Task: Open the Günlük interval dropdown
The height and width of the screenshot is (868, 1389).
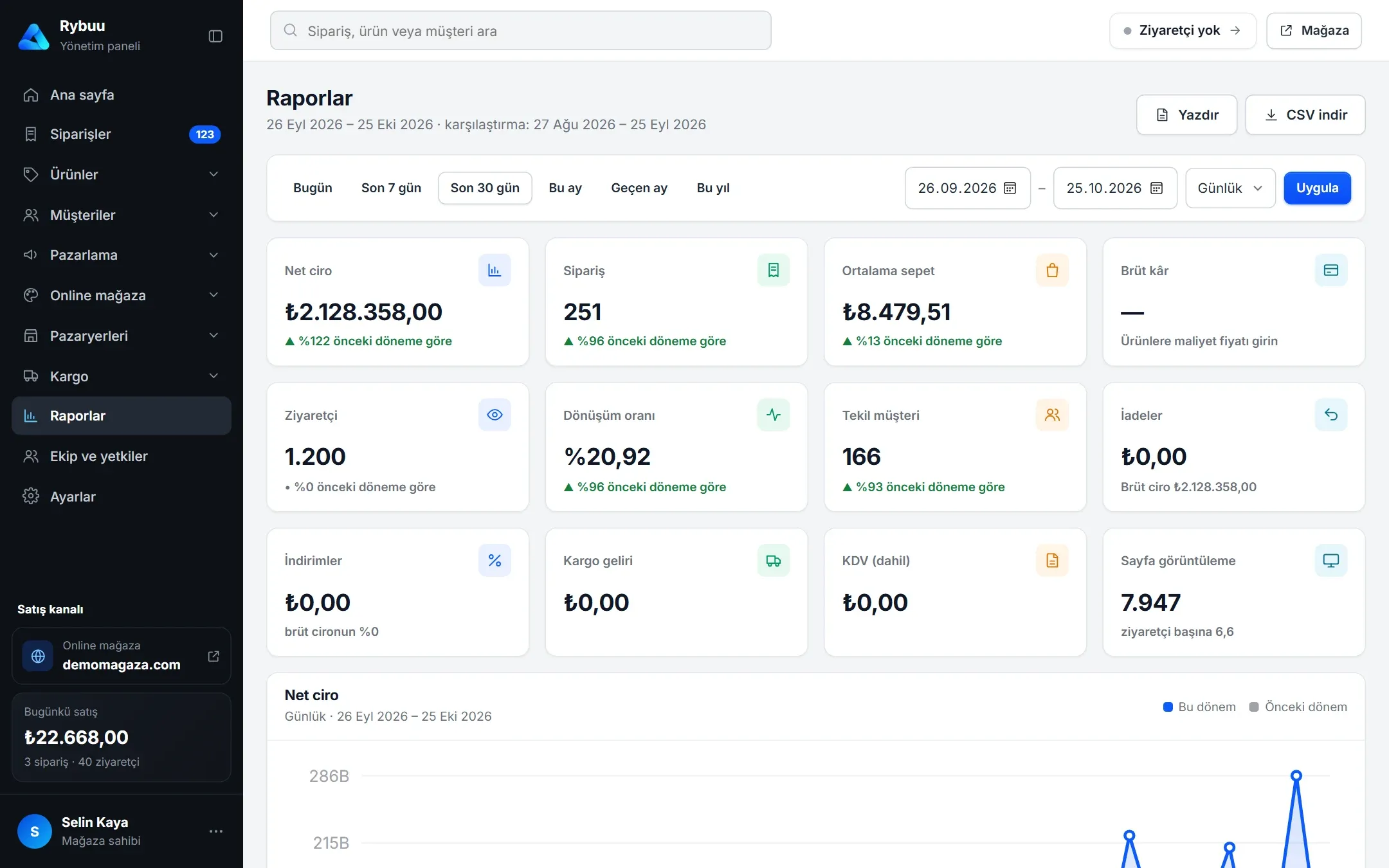Action: (x=1230, y=188)
